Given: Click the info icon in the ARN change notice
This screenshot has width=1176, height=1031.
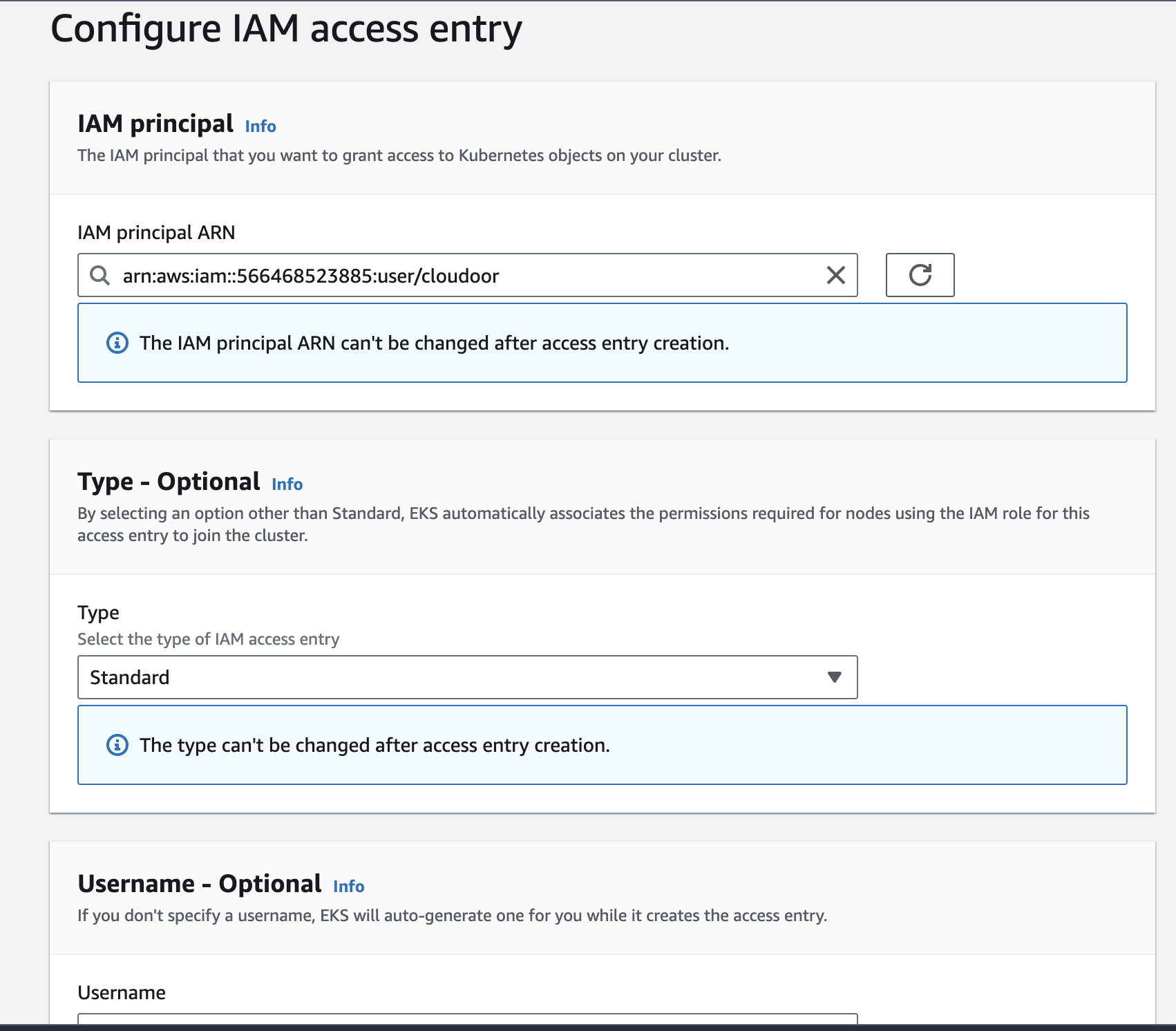Looking at the screenshot, I should (117, 343).
